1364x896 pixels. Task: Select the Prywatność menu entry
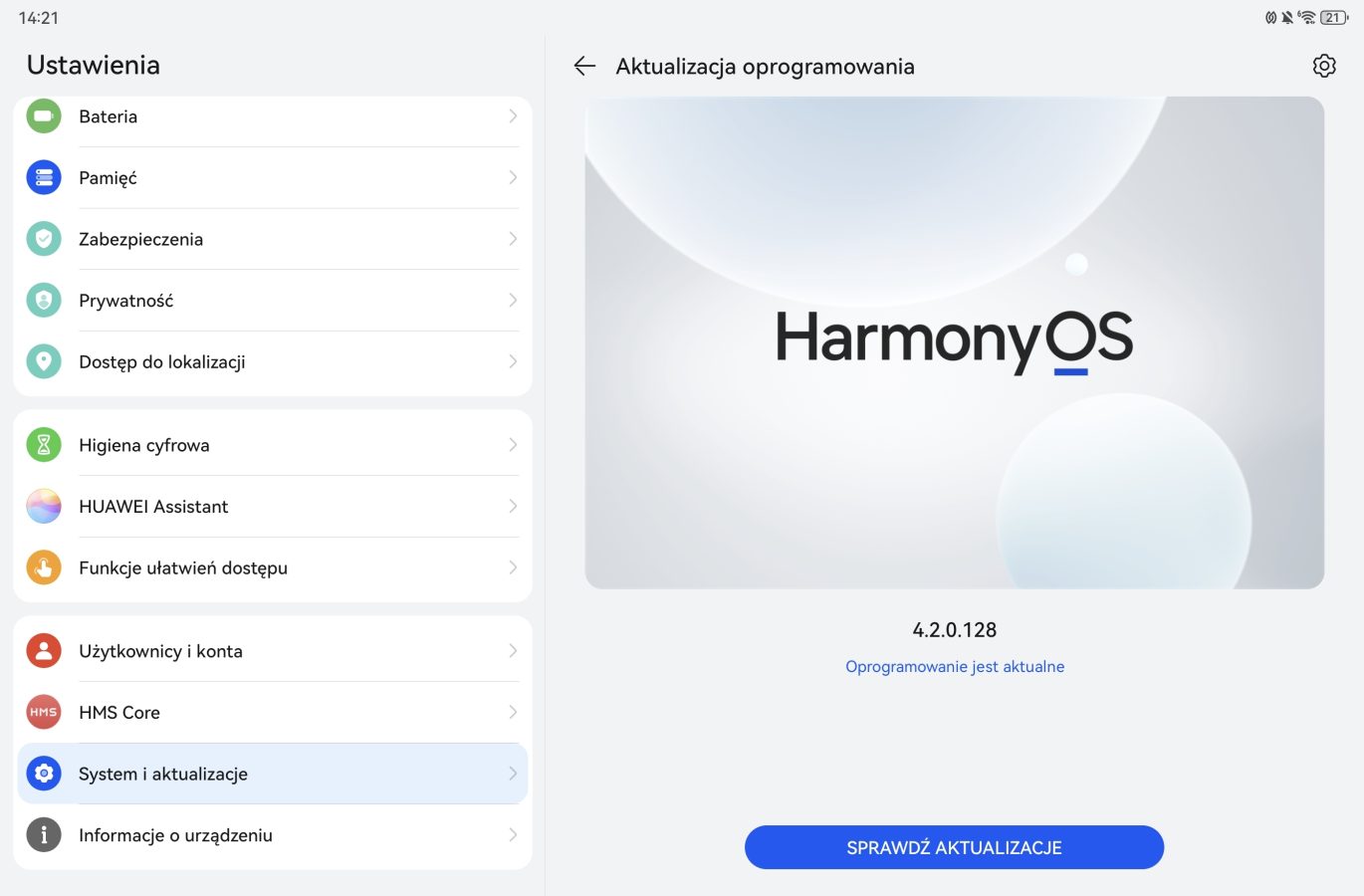coord(273,301)
